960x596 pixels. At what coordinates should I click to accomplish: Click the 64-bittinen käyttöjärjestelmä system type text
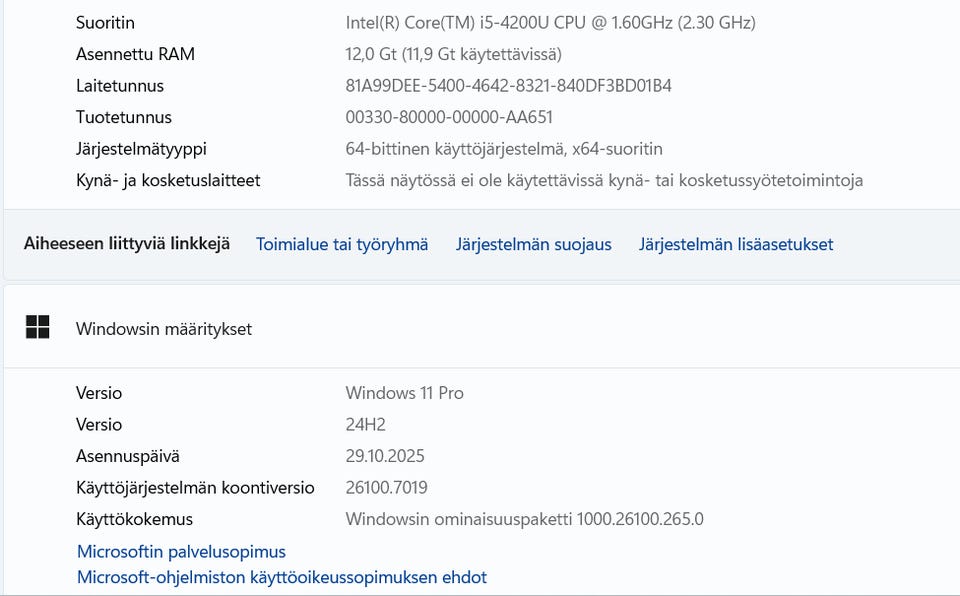point(504,149)
